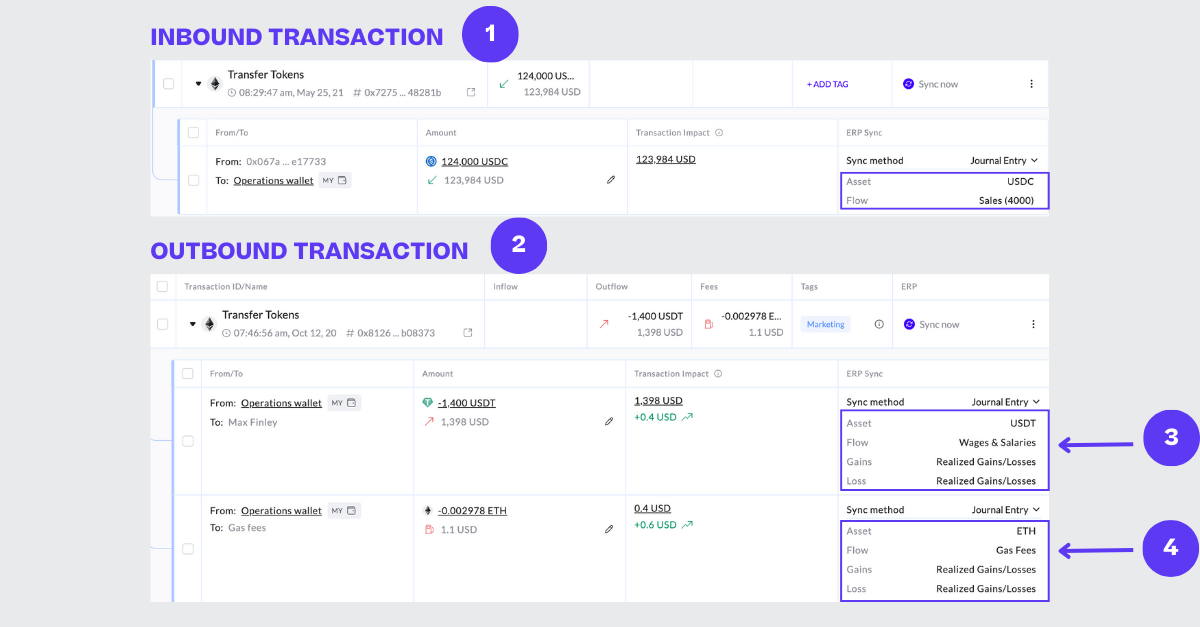Viewport: 1200px width, 627px height.
Task: Click the Inflow column header
Action: pos(505,287)
